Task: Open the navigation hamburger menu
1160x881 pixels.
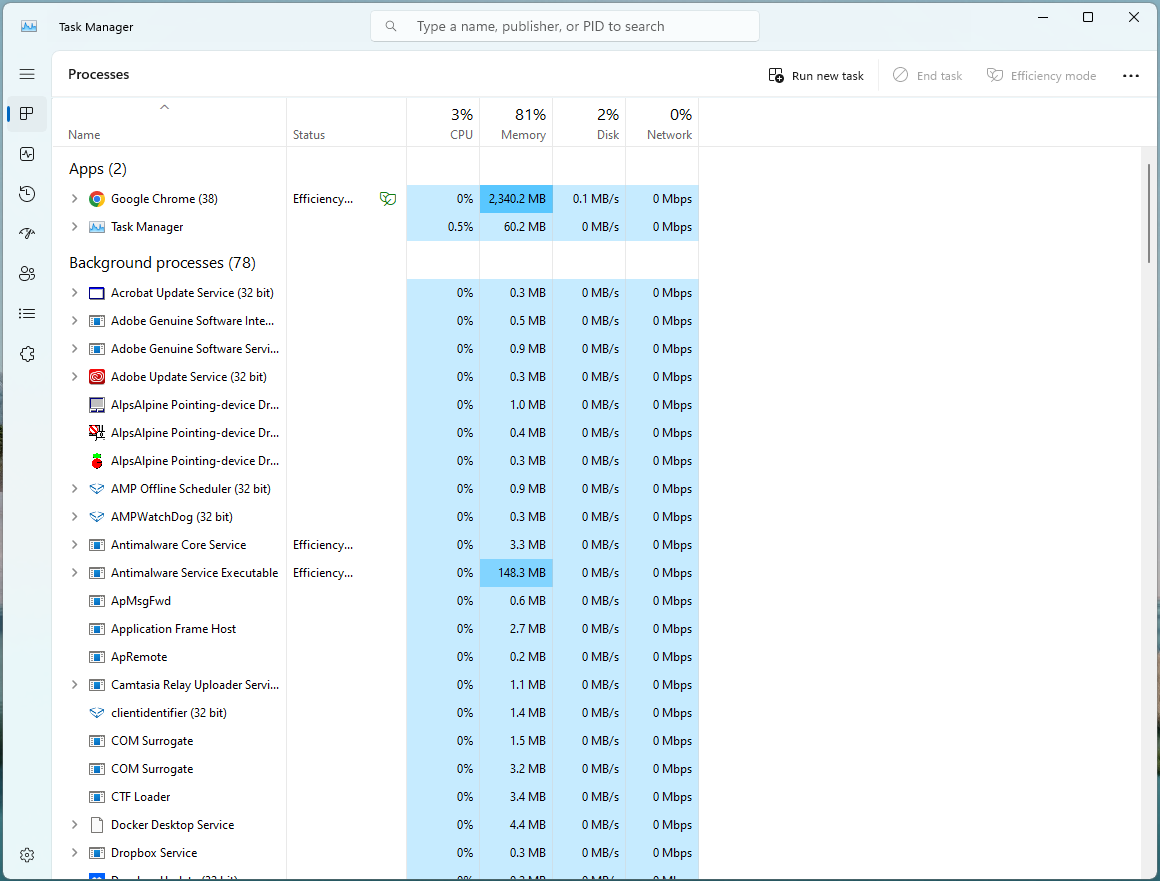Action: point(27,74)
